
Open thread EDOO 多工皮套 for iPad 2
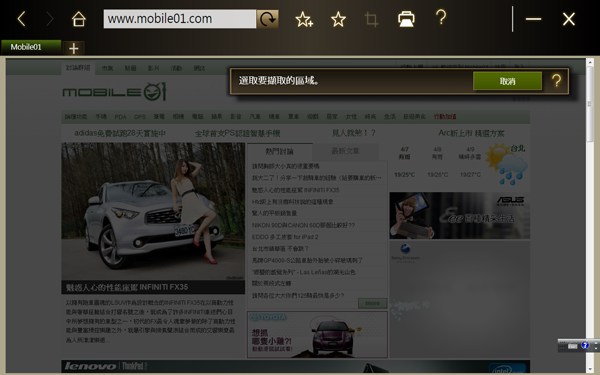[285, 237]
